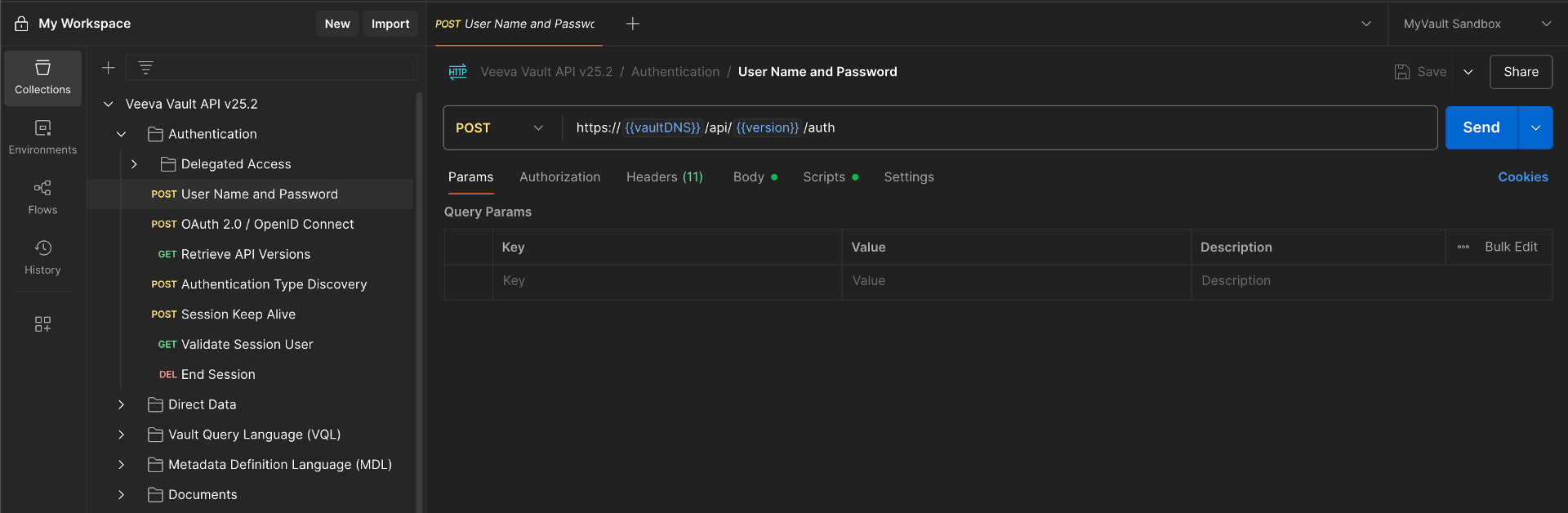Open the MyVault Sandbox environment selector
1568x513 pixels.
click(x=1476, y=24)
